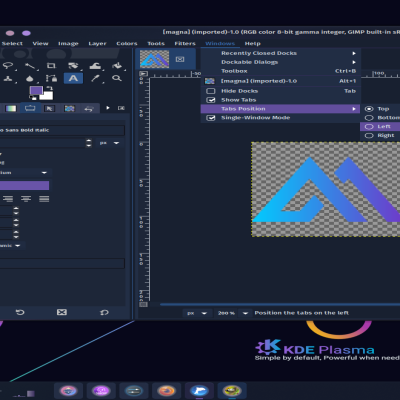
Task: Select the Fuzzy Select wand tool
Action: tap(30, 66)
